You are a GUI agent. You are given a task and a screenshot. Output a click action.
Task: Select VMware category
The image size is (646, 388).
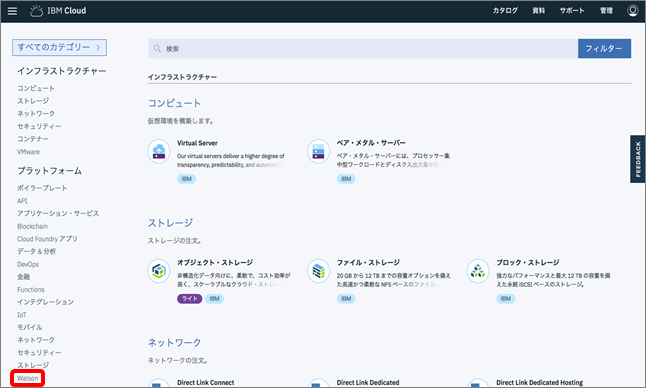pyautogui.click(x=28, y=152)
